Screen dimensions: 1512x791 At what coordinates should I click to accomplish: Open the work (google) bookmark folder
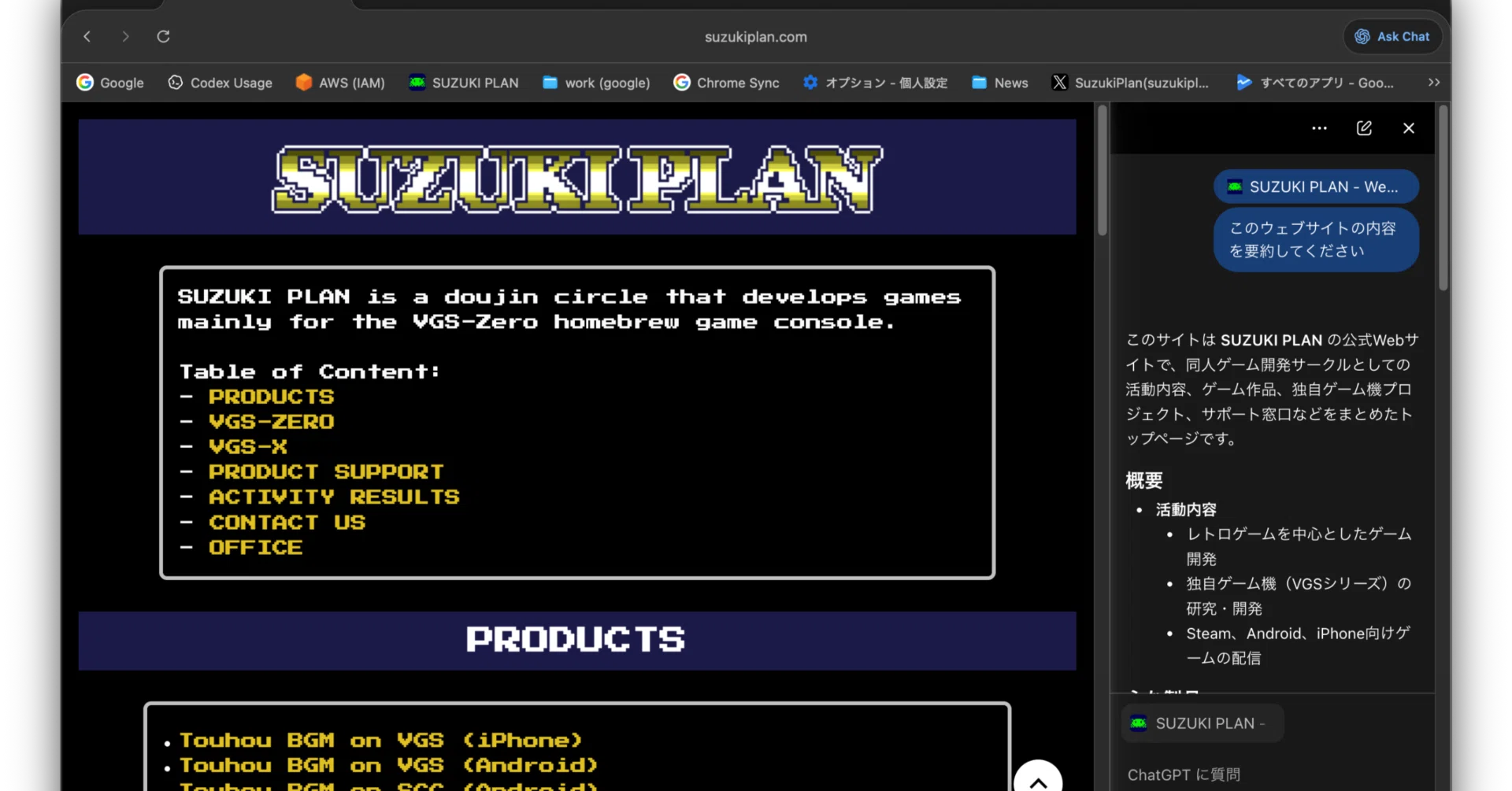click(596, 83)
